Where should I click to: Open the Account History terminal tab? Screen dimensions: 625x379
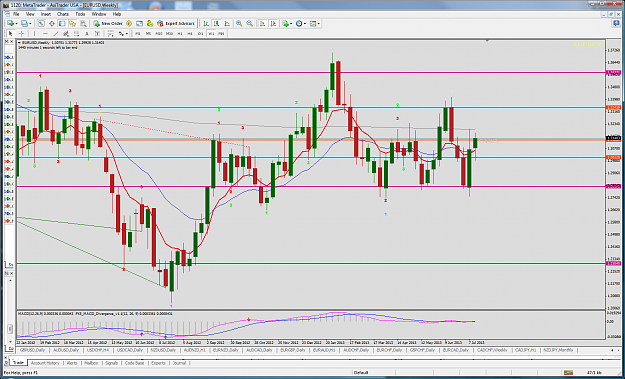(x=45, y=363)
